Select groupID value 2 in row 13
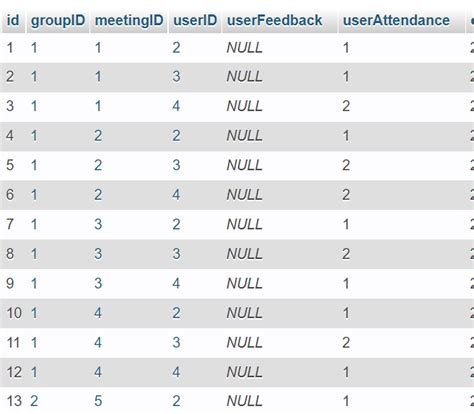 coord(34,401)
